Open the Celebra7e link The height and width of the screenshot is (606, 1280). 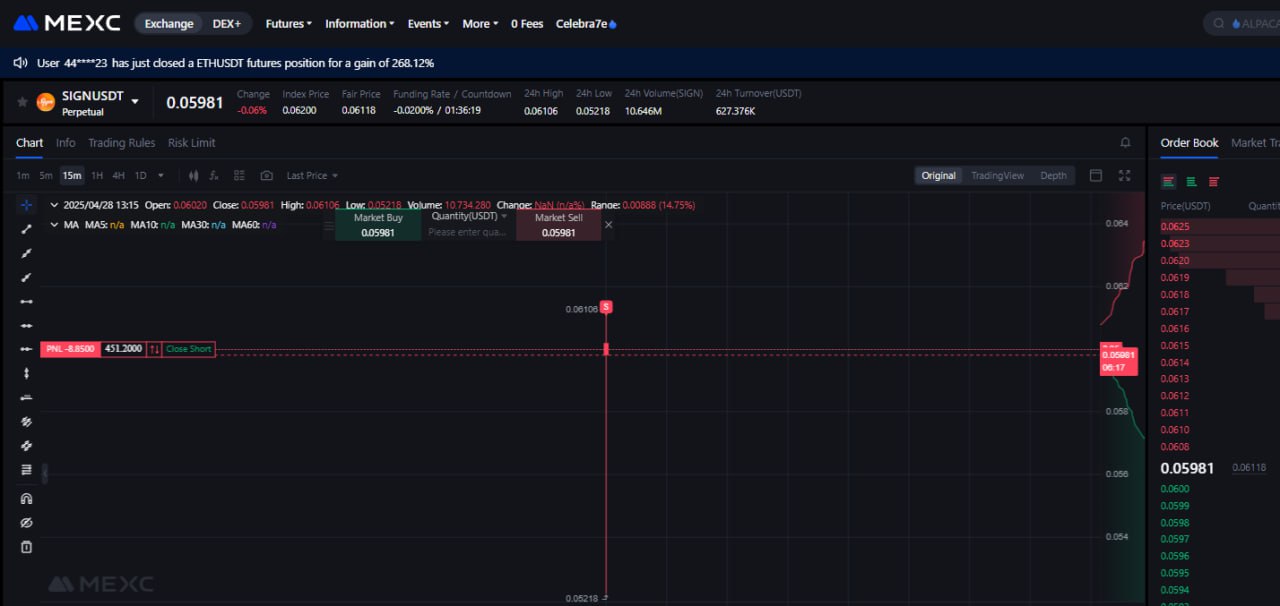click(586, 23)
